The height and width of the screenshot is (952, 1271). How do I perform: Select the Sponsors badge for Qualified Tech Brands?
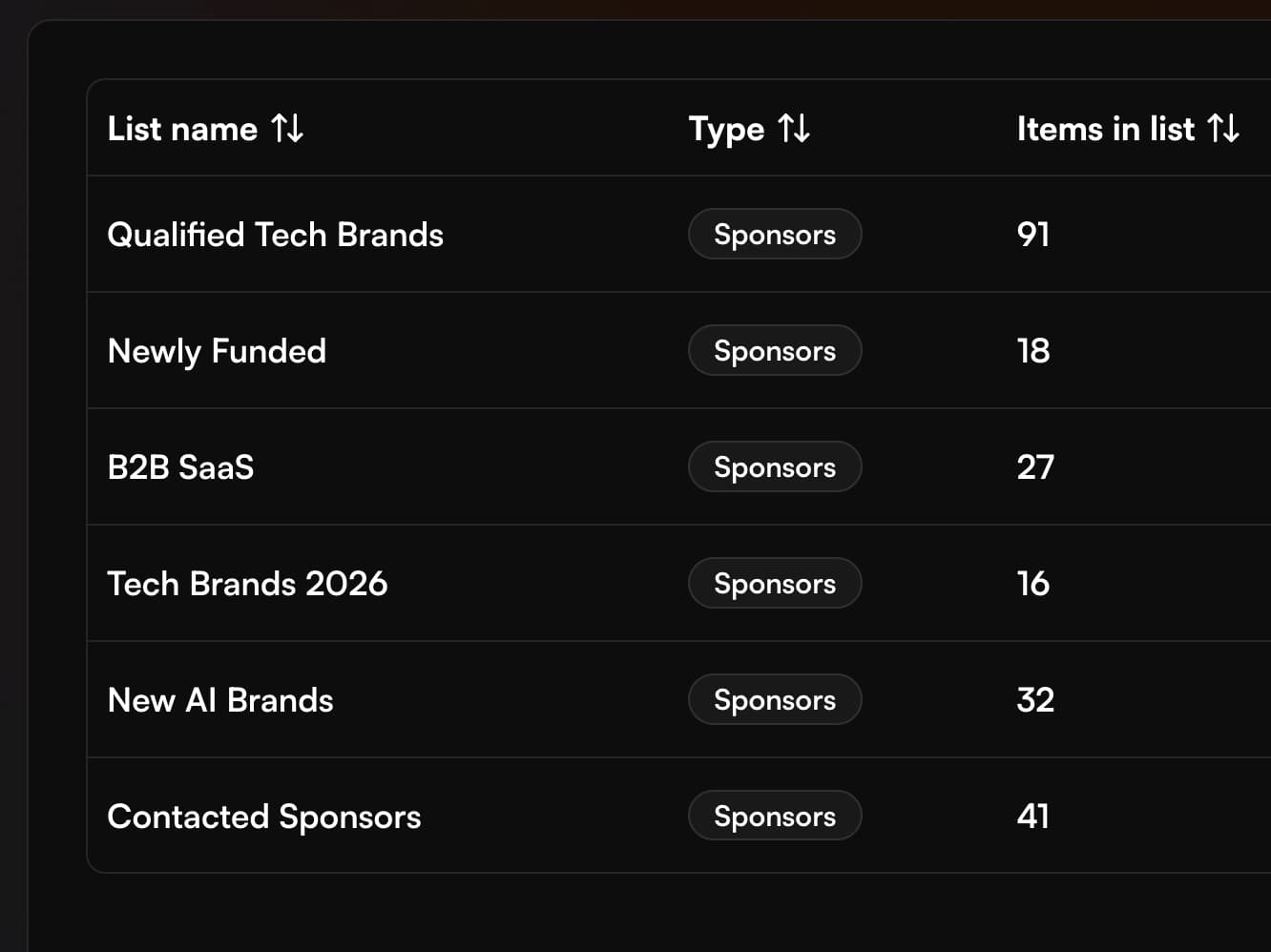(x=775, y=234)
